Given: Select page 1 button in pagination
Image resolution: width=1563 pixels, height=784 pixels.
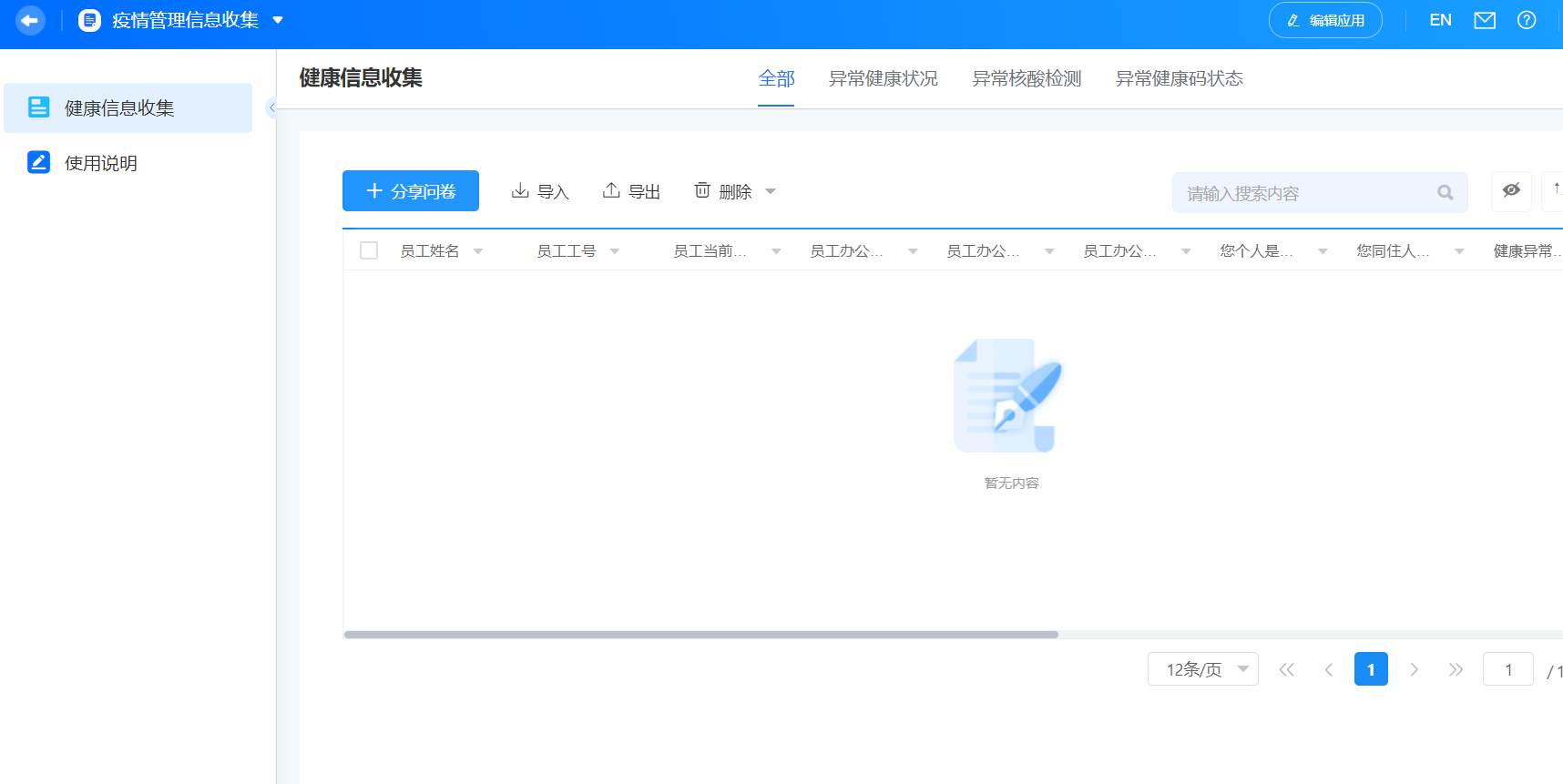Looking at the screenshot, I should (x=1371, y=669).
